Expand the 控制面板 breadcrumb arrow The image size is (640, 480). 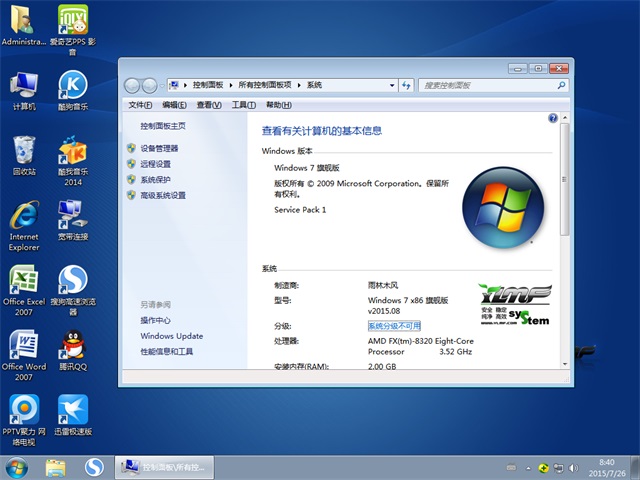click(231, 85)
